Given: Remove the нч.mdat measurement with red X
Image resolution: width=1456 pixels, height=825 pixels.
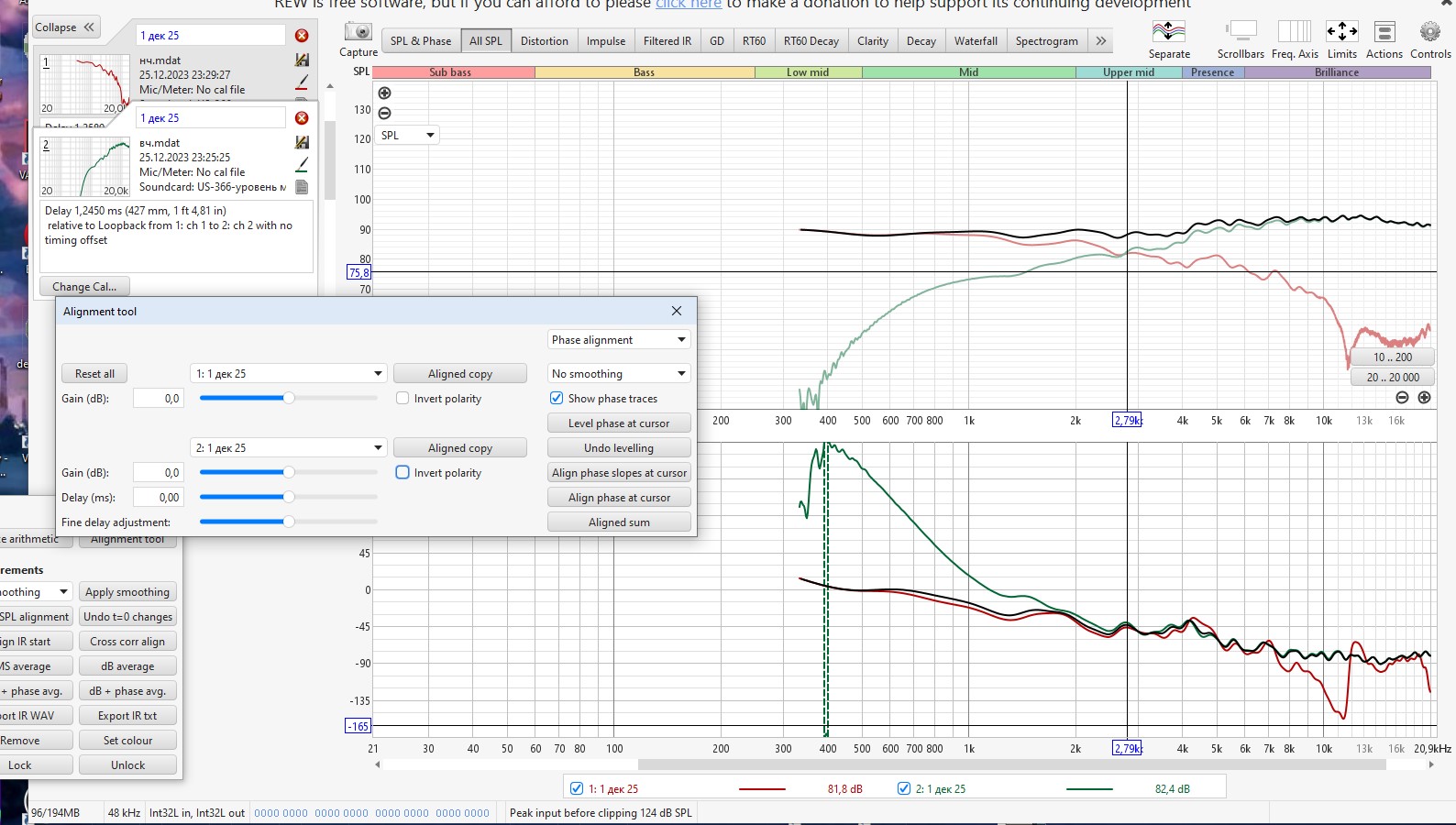Looking at the screenshot, I should (302, 36).
